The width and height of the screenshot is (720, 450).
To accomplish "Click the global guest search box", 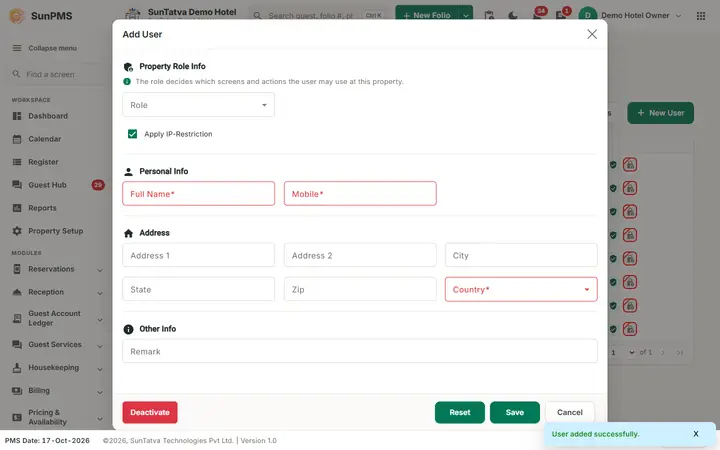I will (x=317, y=16).
